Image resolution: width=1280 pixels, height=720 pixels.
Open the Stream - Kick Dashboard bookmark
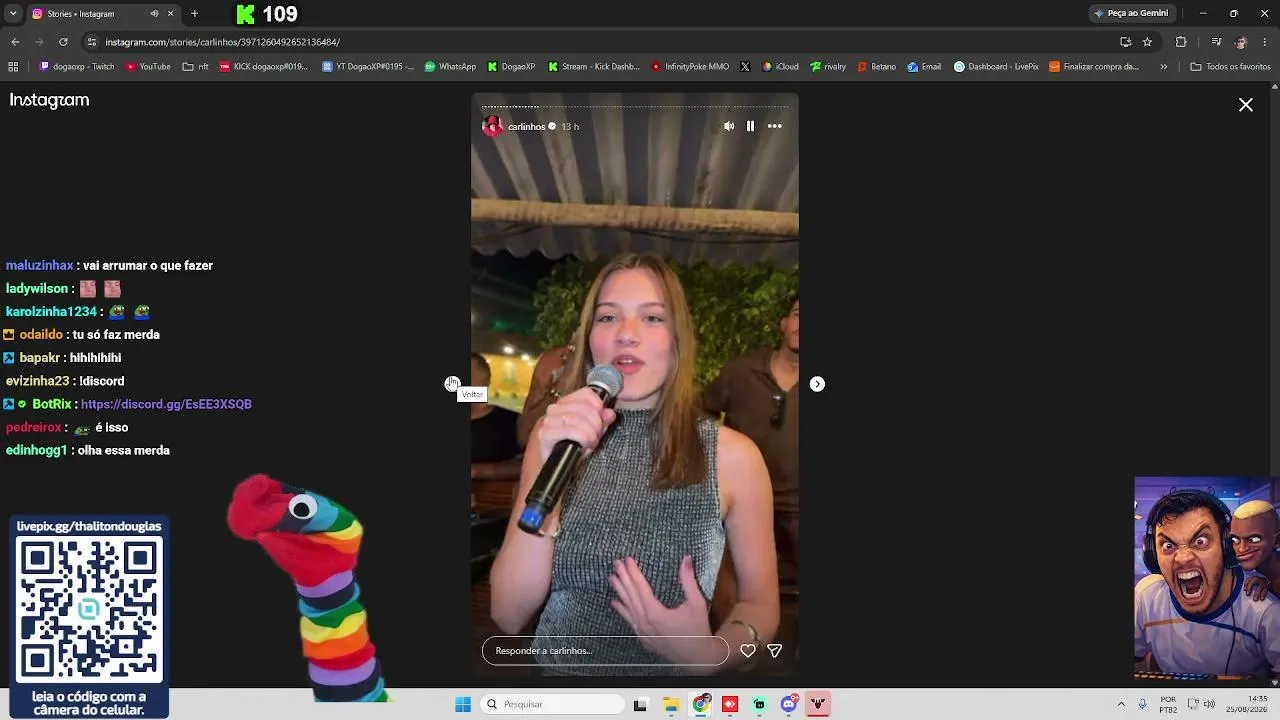coord(594,67)
